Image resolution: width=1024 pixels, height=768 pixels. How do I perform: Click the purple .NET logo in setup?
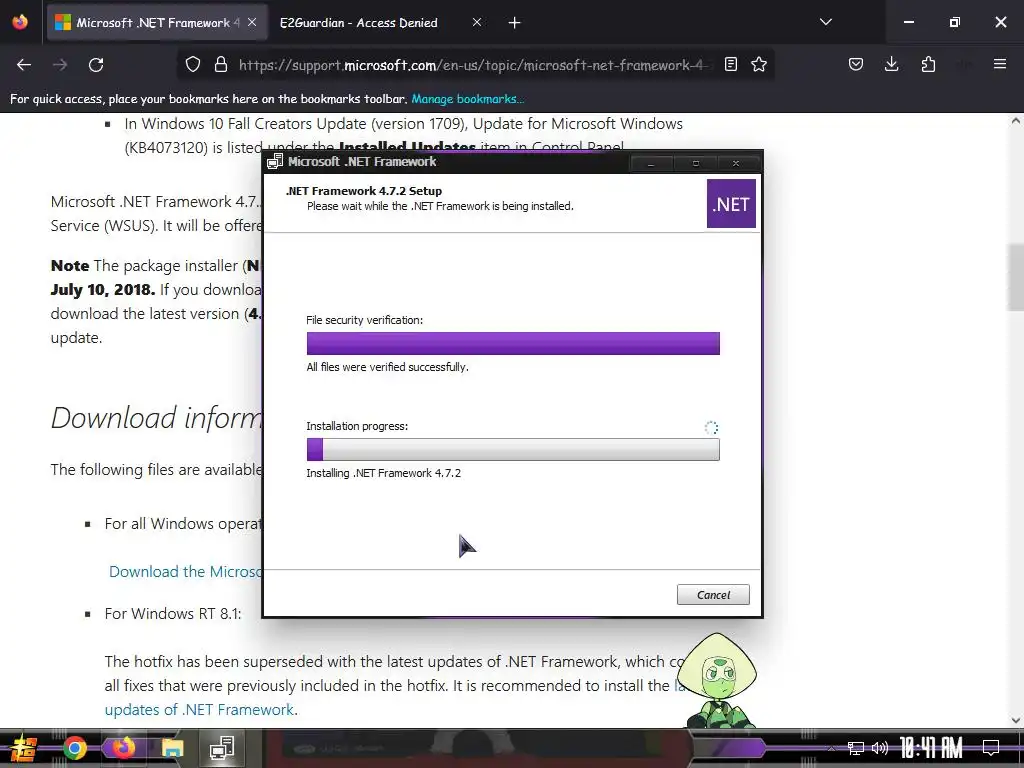pos(731,204)
